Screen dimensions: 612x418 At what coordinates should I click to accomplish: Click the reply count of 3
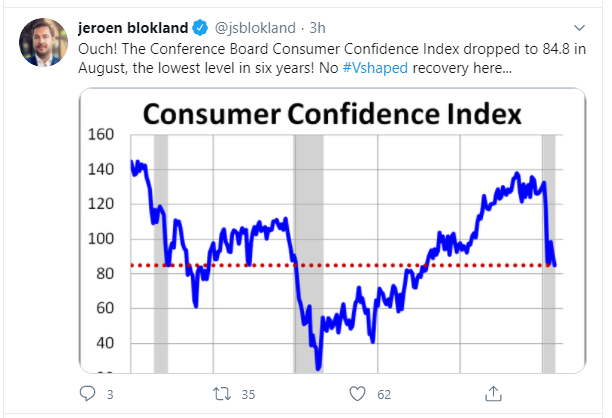pos(110,394)
